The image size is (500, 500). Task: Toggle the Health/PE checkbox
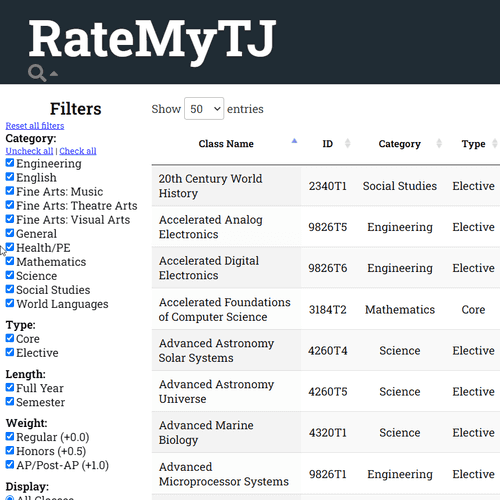10,247
